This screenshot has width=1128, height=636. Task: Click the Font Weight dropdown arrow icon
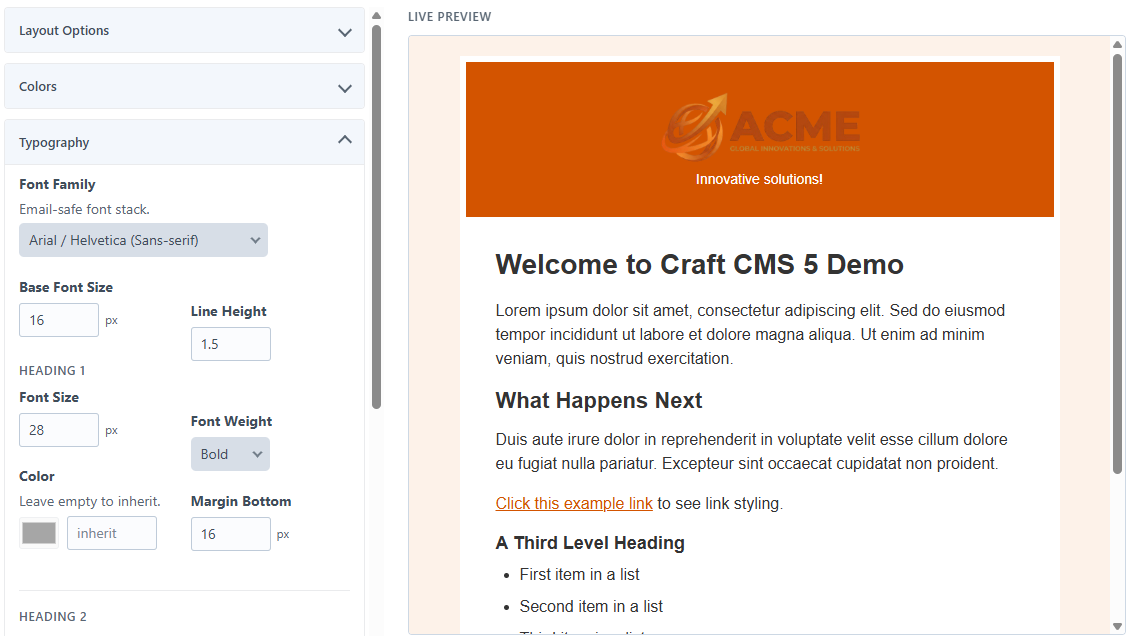pos(258,453)
